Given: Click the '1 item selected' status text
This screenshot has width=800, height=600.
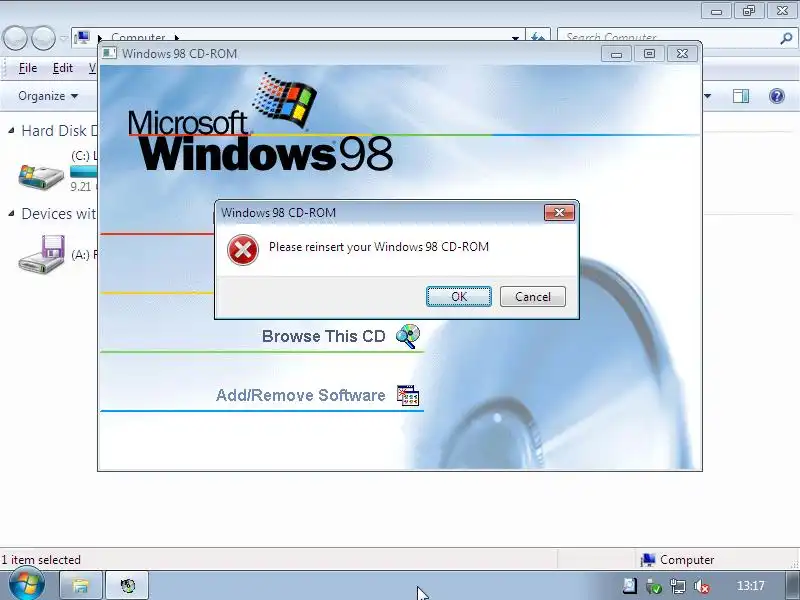Looking at the screenshot, I should point(41,560).
